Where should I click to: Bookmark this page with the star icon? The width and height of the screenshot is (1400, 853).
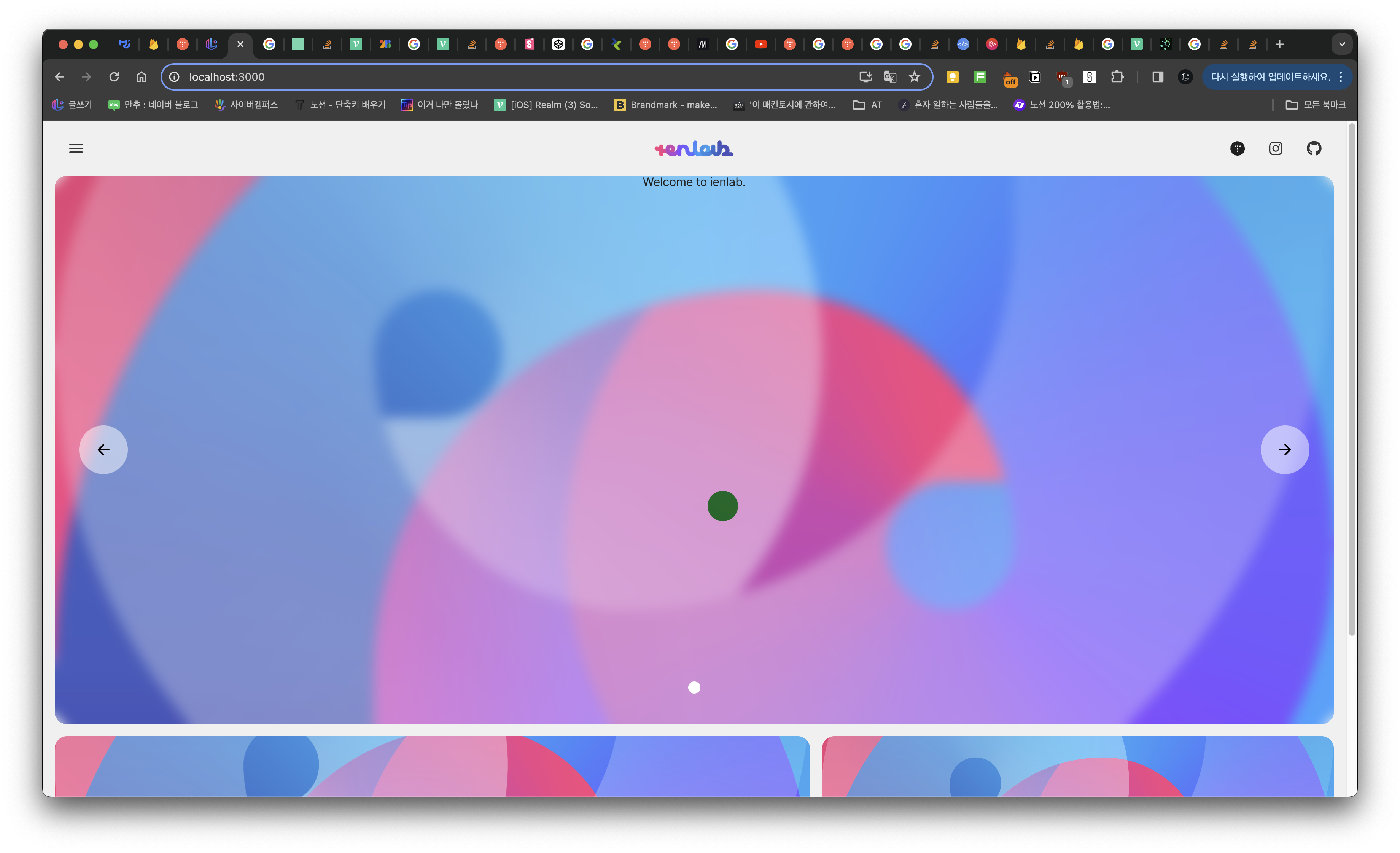coord(914,77)
